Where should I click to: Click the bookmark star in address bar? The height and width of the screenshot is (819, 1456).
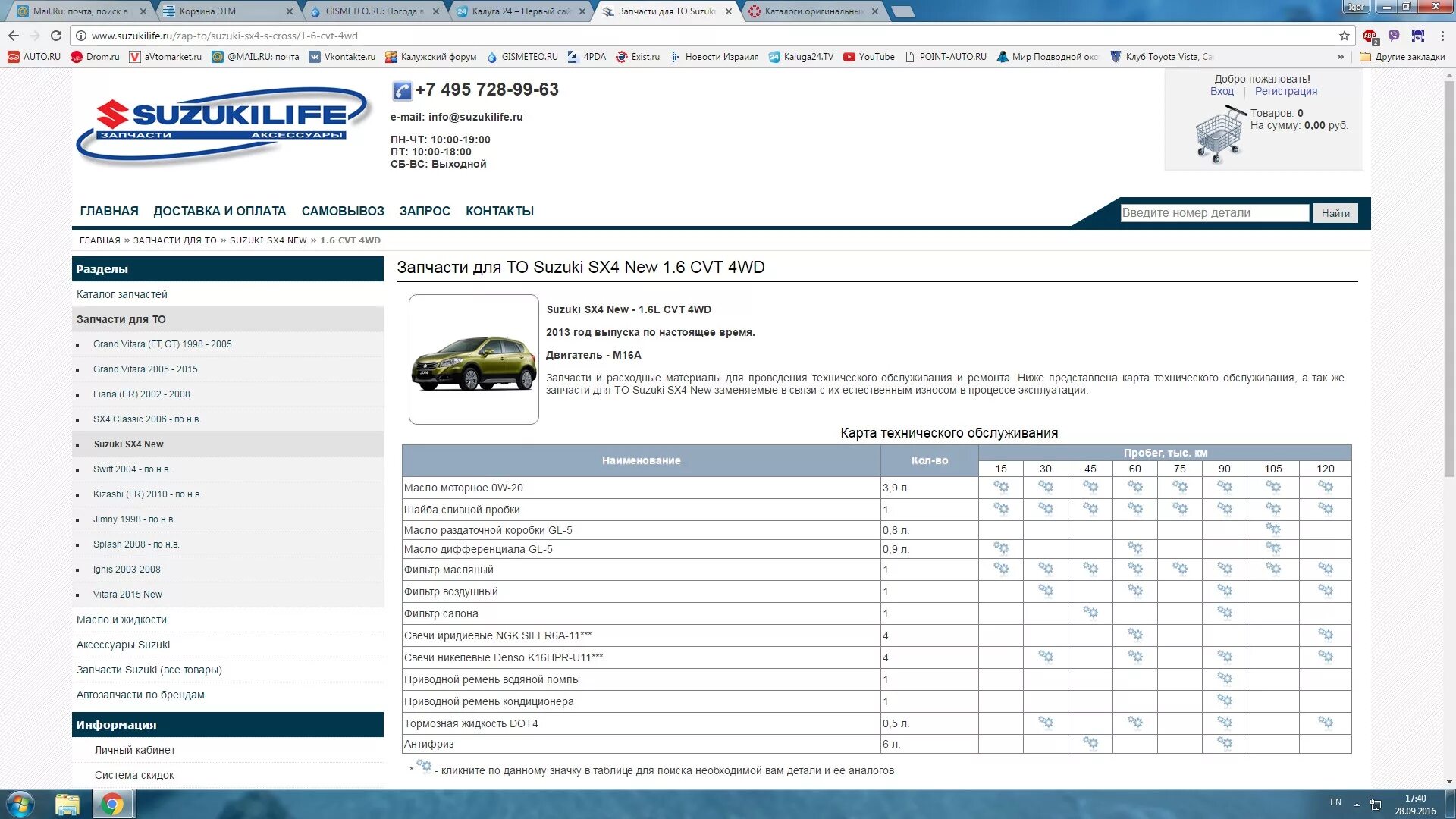(x=1345, y=36)
